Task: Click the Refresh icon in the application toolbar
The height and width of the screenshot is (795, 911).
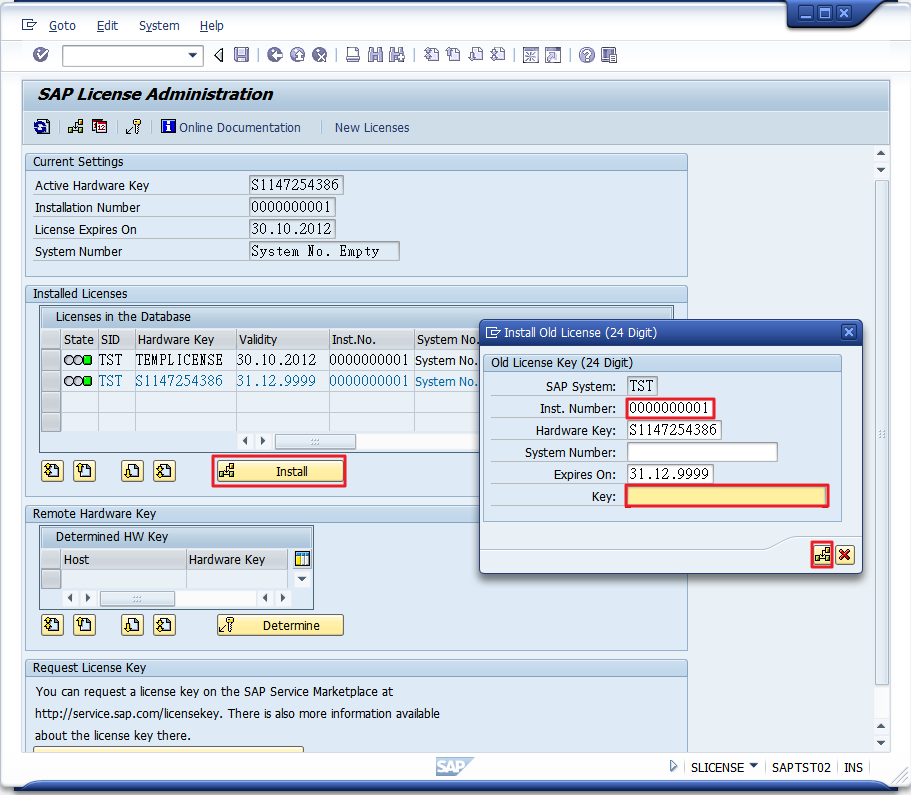Action: [x=42, y=127]
